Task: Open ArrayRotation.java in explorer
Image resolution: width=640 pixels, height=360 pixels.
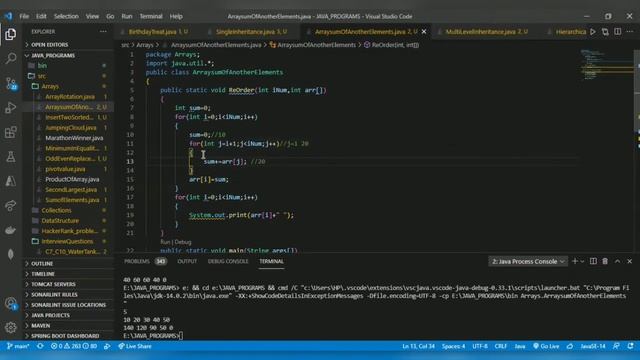Action: click(69, 97)
